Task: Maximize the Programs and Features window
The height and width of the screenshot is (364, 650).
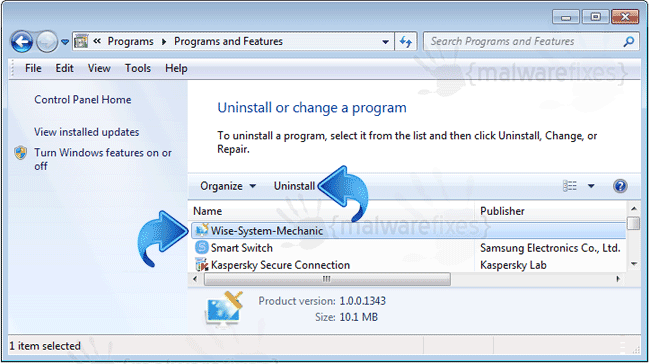Action: click(x=596, y=17)
